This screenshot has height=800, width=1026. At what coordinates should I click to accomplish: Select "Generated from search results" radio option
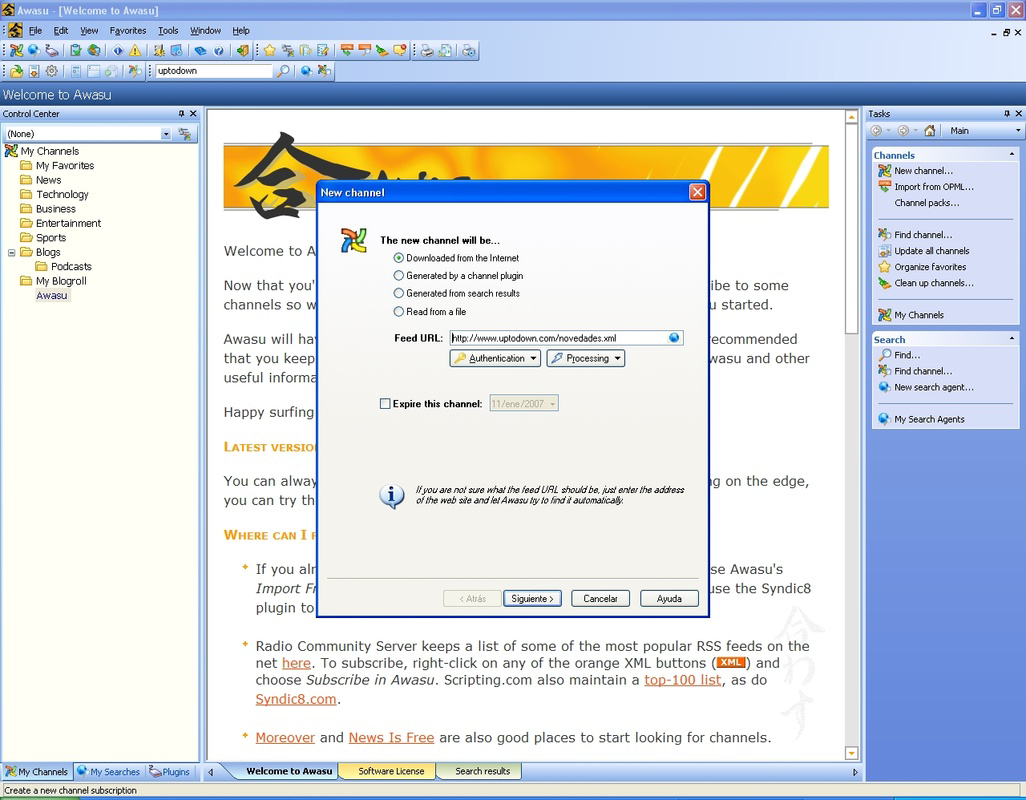pos(398,293)
